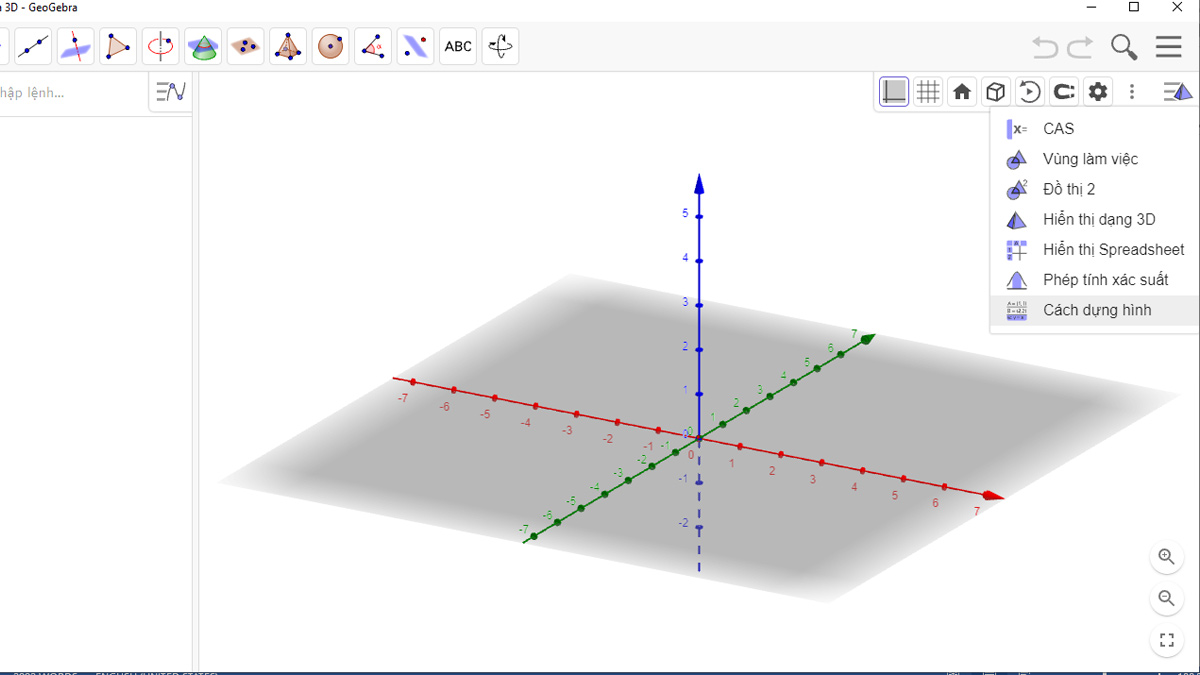
Task: Click the Nhập lệnh input field
Action: [x=72, y=93]
